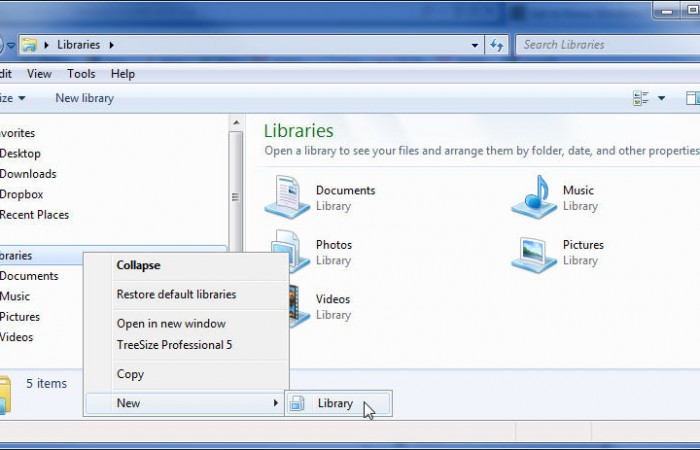The width and height of the screenshot is (700, 450).
Task: Toggle the preview pane icon
Action: (692, 98)
